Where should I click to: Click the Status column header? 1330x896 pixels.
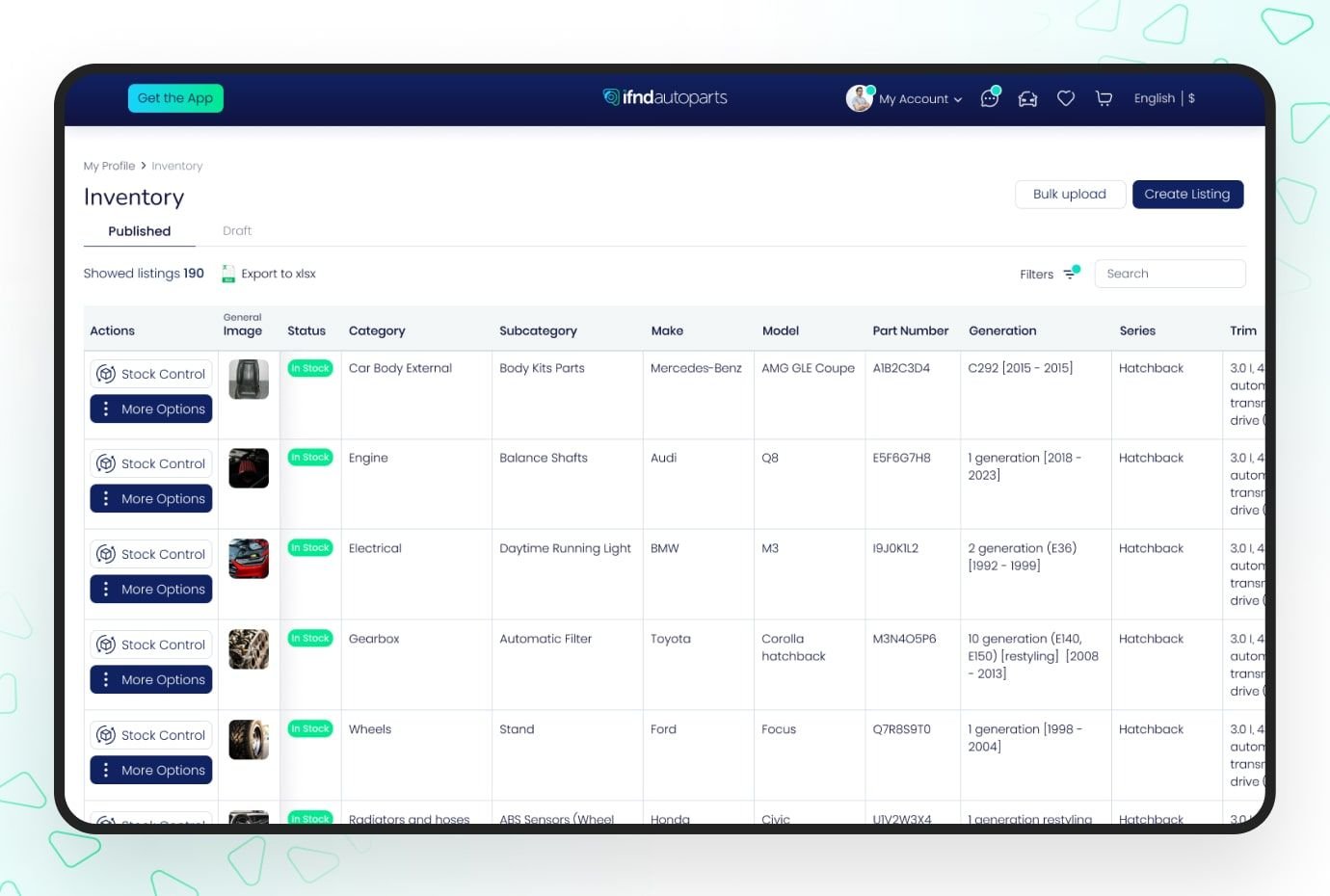click(x=306, y=330)
